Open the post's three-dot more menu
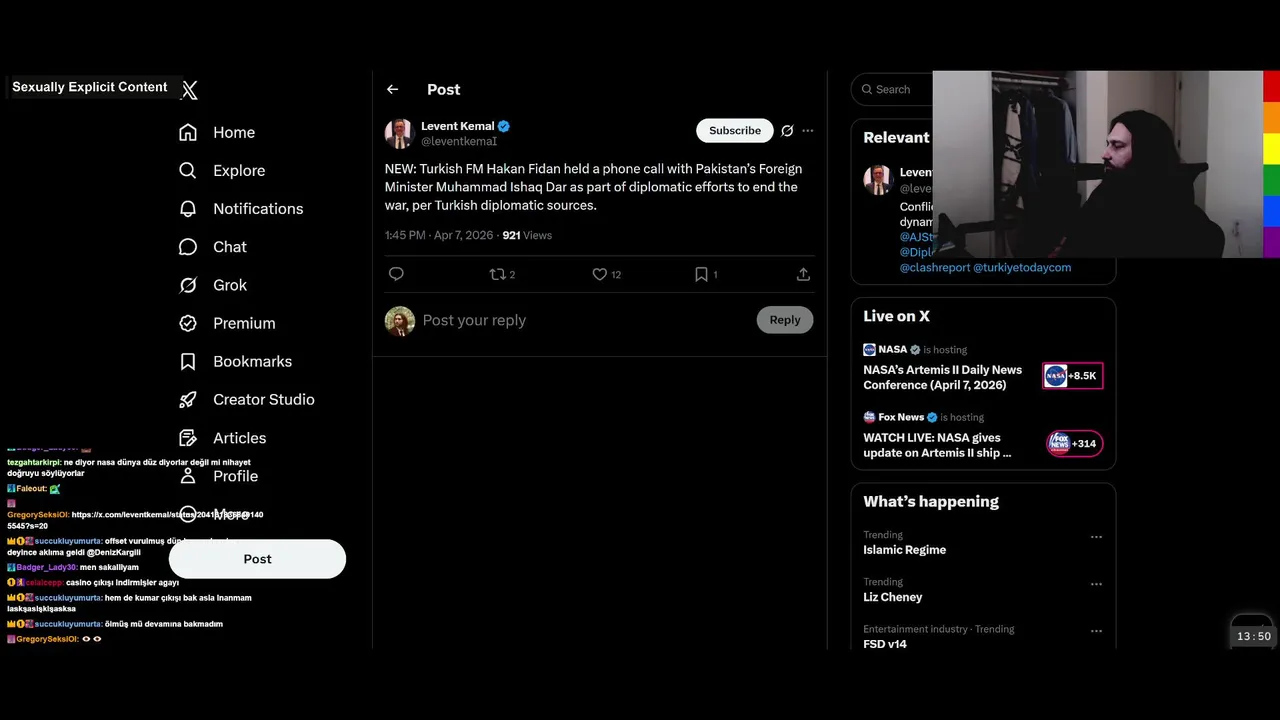This screenshot has width=1280, height=720. (x=808, y=131)
